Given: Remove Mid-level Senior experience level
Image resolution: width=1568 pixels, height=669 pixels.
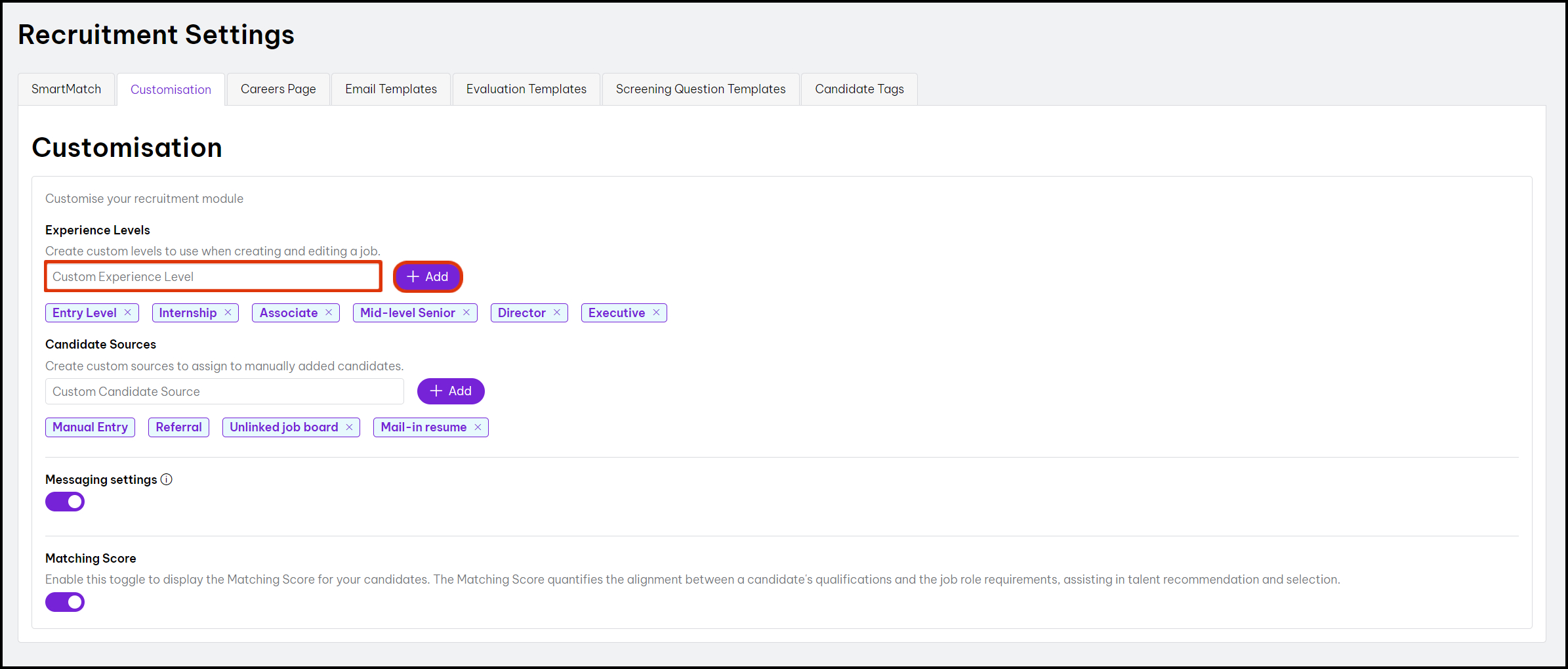Looking at the screenshot, I should tap(466, 313).
